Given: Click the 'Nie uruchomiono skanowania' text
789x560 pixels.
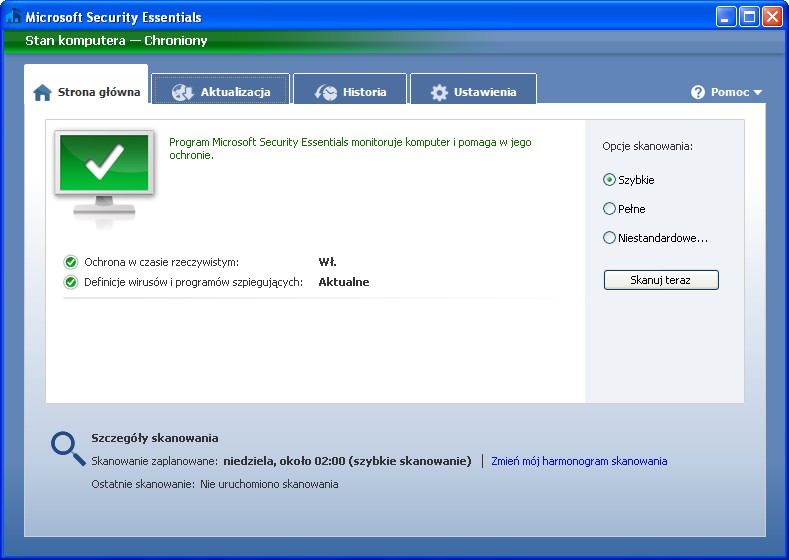Looking at the screenshot, I should coord(269,484).
